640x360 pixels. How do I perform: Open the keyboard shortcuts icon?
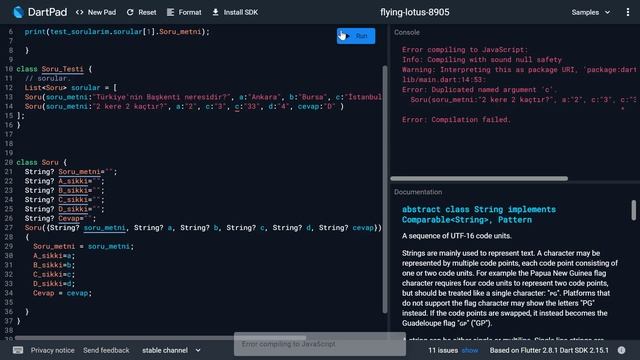18,350
